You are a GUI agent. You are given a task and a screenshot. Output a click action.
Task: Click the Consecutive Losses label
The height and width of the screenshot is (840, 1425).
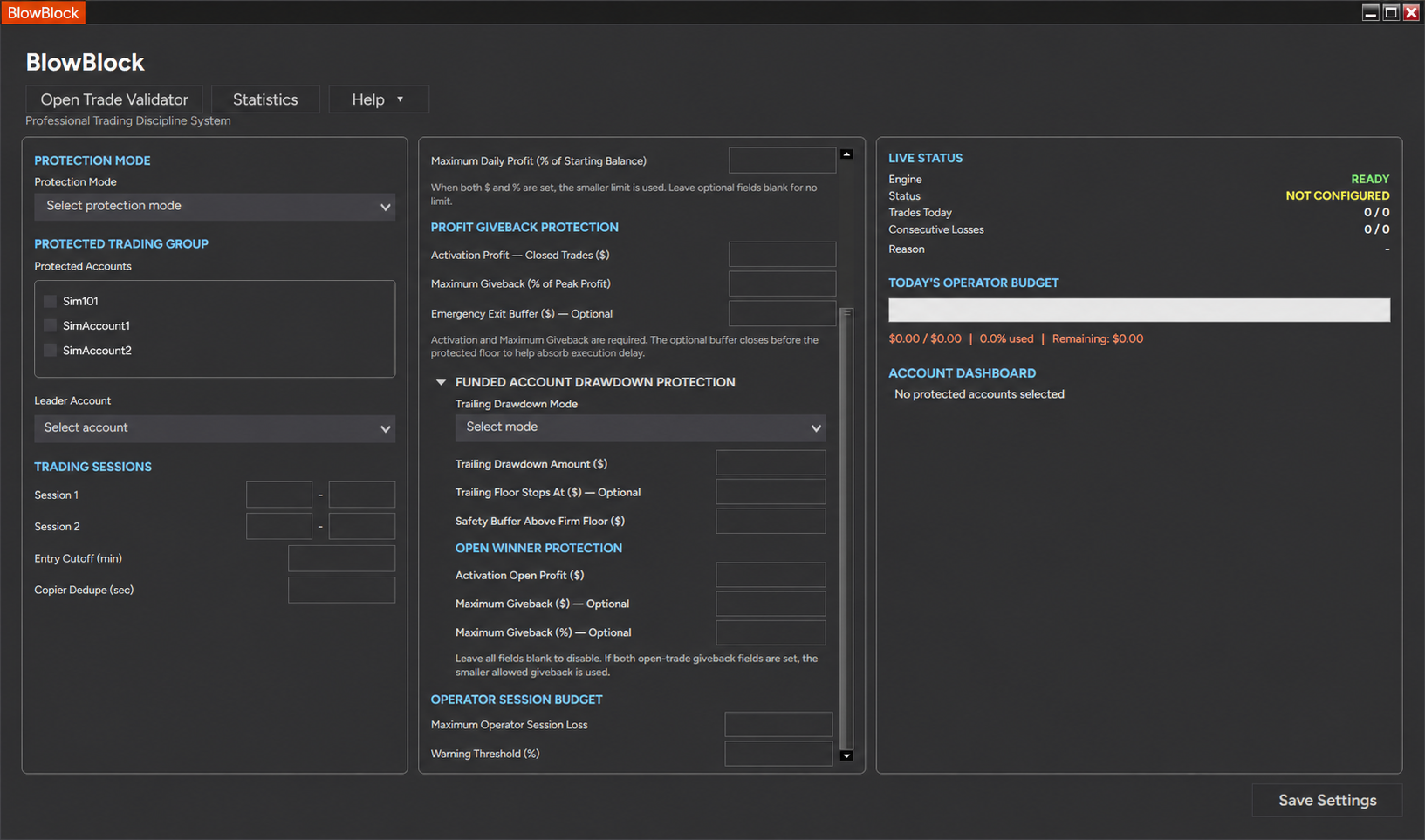[x=935, y=229]
